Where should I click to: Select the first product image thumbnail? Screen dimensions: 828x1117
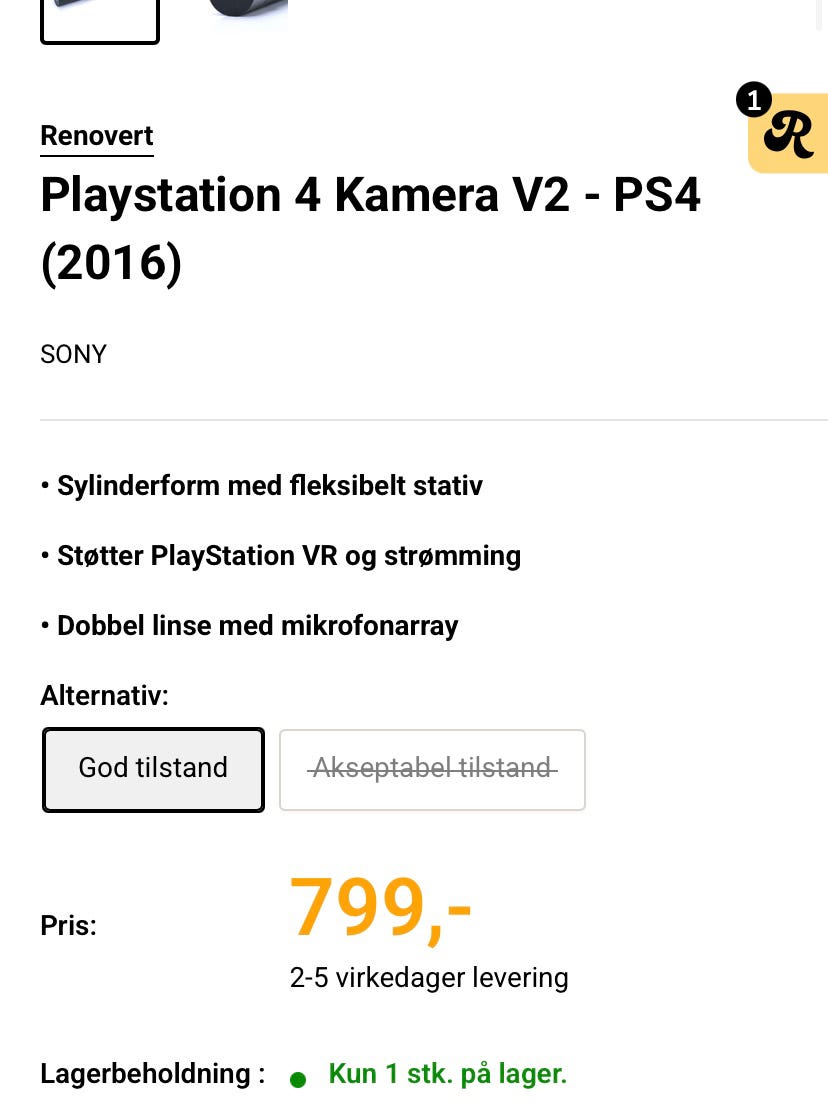coord(99,20)
